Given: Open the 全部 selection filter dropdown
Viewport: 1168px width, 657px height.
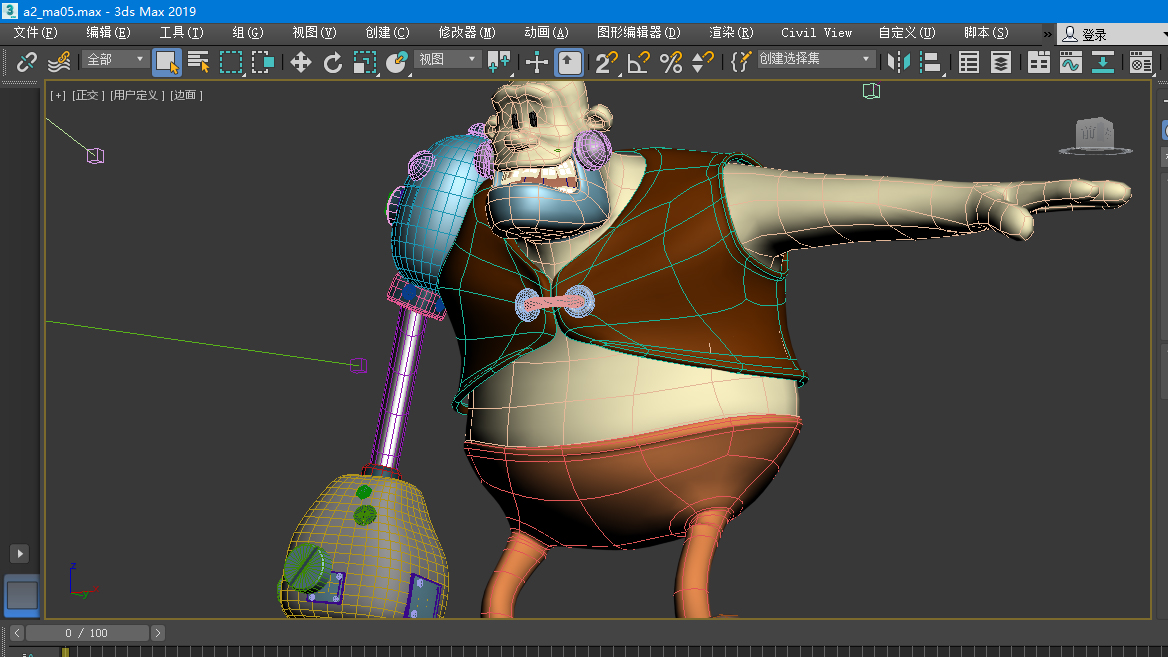Looking at the screenshot, I should (115, 60).
